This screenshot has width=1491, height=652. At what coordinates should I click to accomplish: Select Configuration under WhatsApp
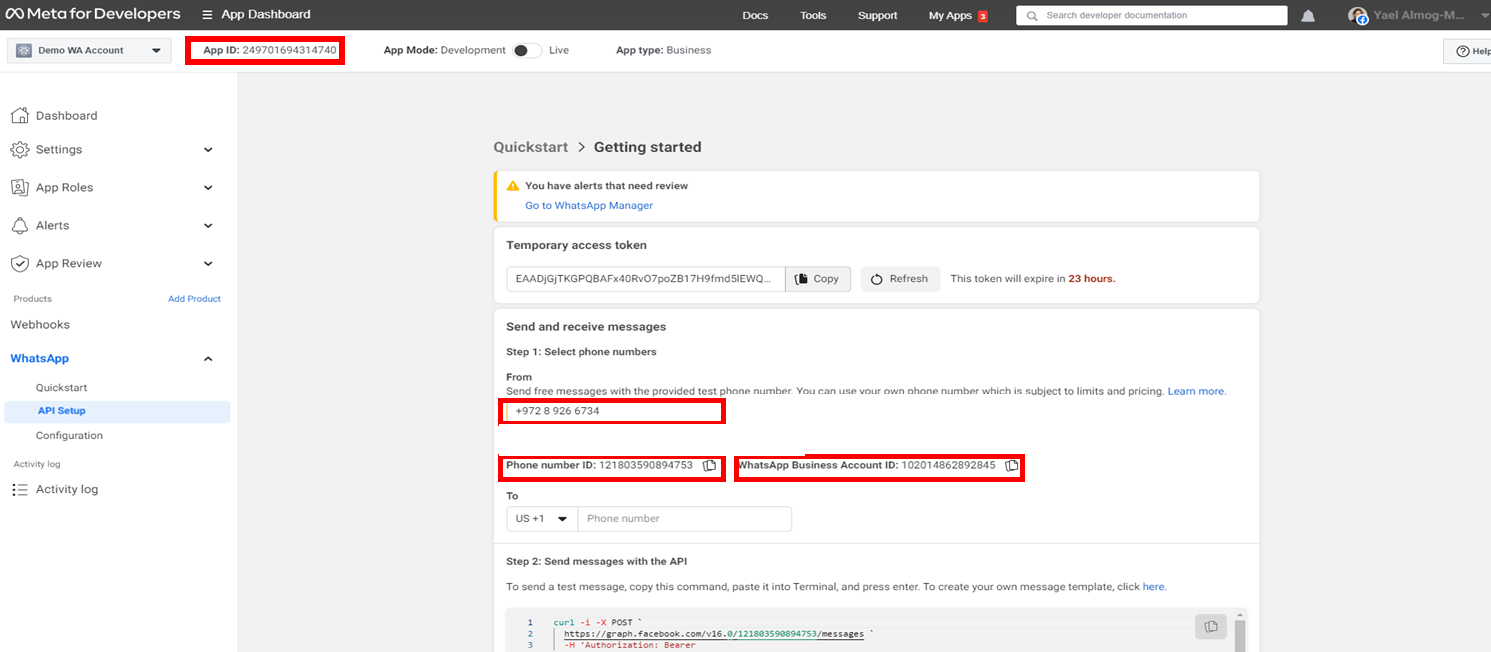click(69, 436)
